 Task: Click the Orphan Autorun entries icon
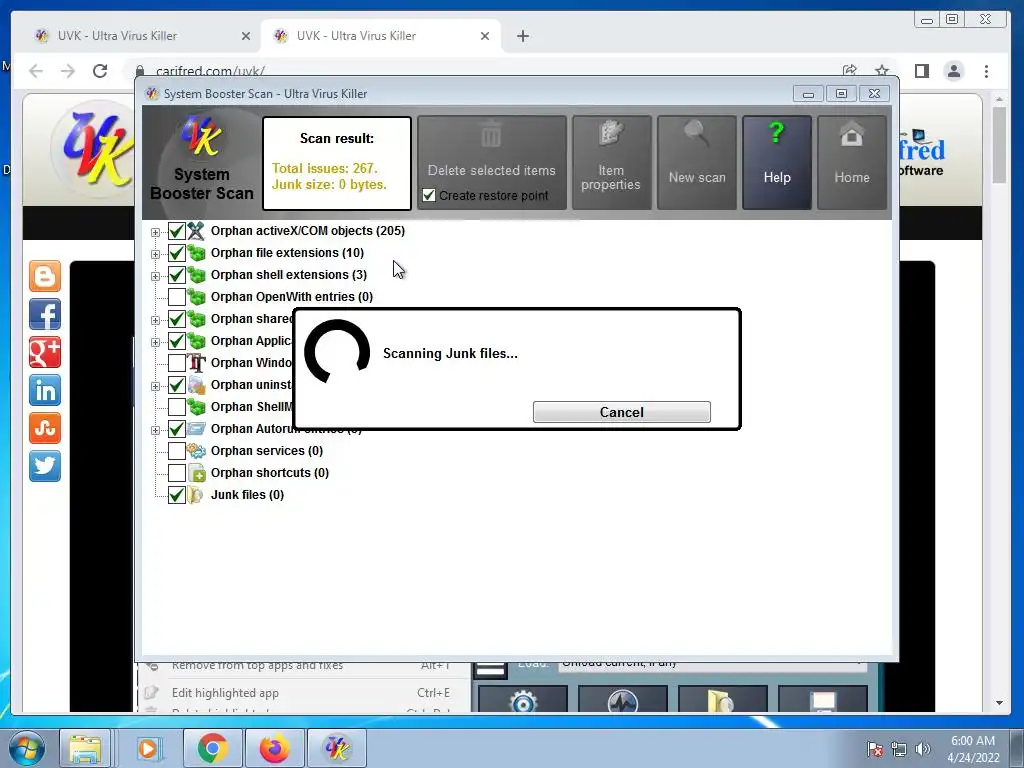coord(196,429)
